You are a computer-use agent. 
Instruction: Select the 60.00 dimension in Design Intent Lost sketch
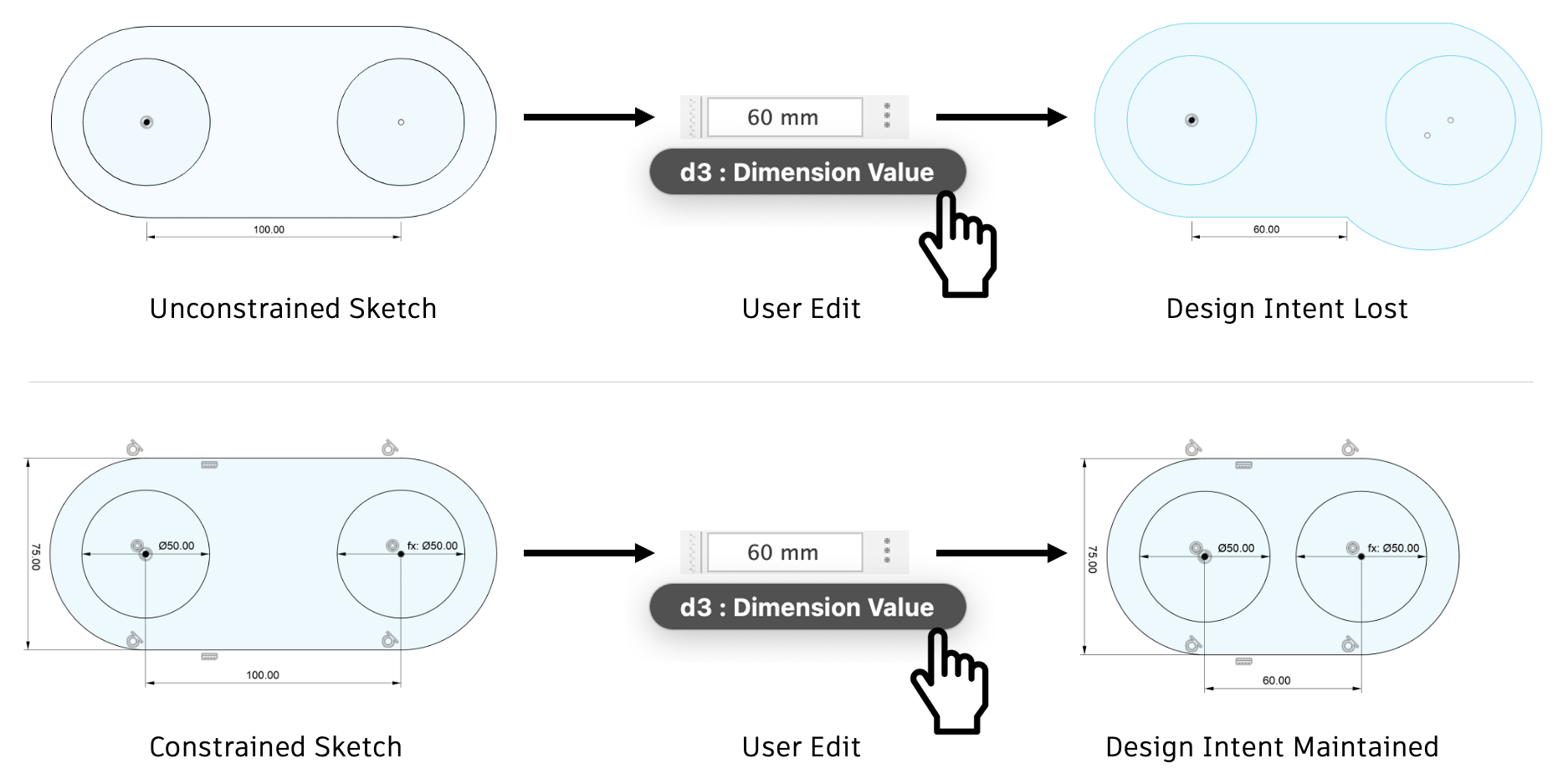click(1266, 229)
